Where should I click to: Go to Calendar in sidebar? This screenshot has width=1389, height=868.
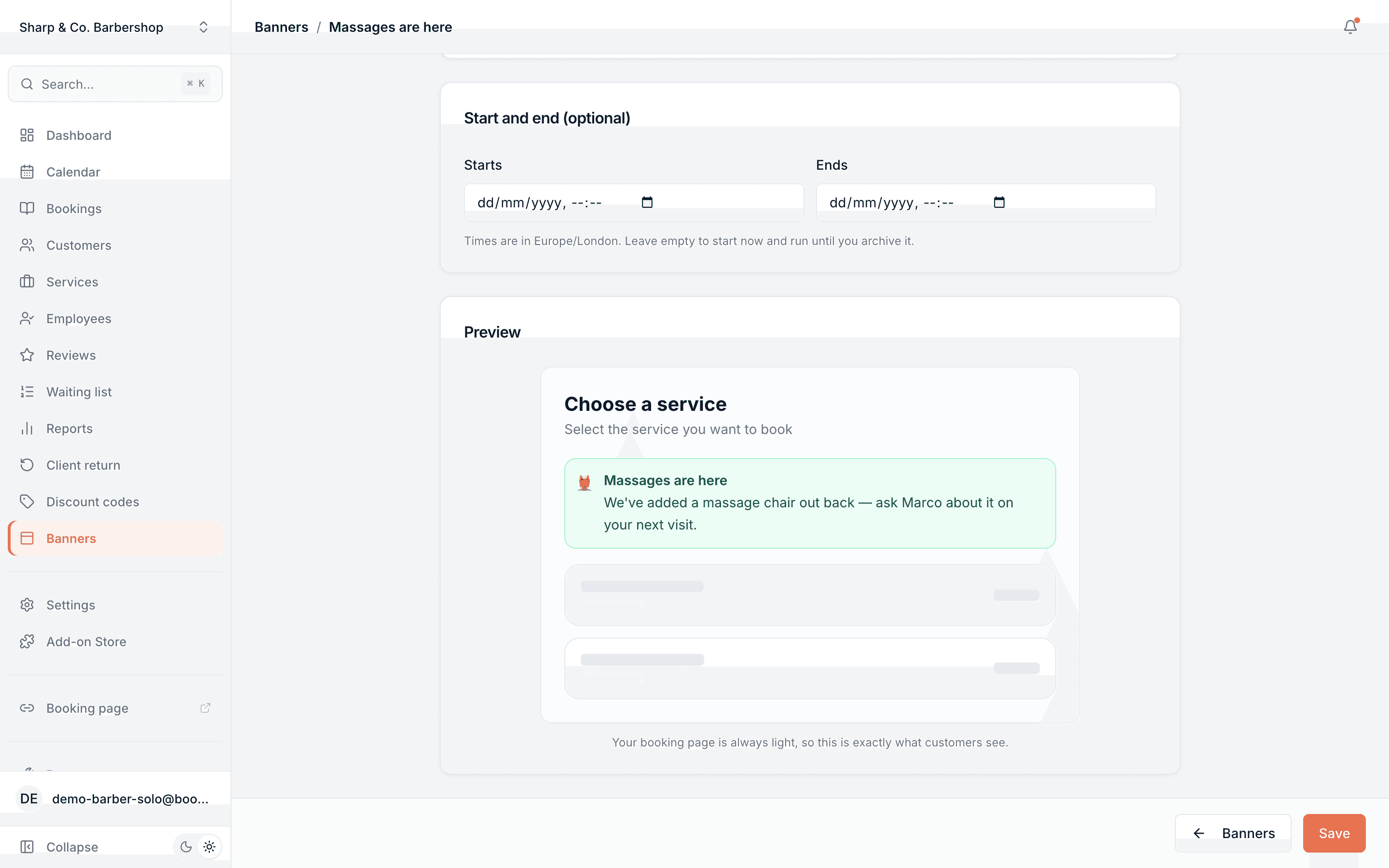pyautogui.click(x=115, y=172)
